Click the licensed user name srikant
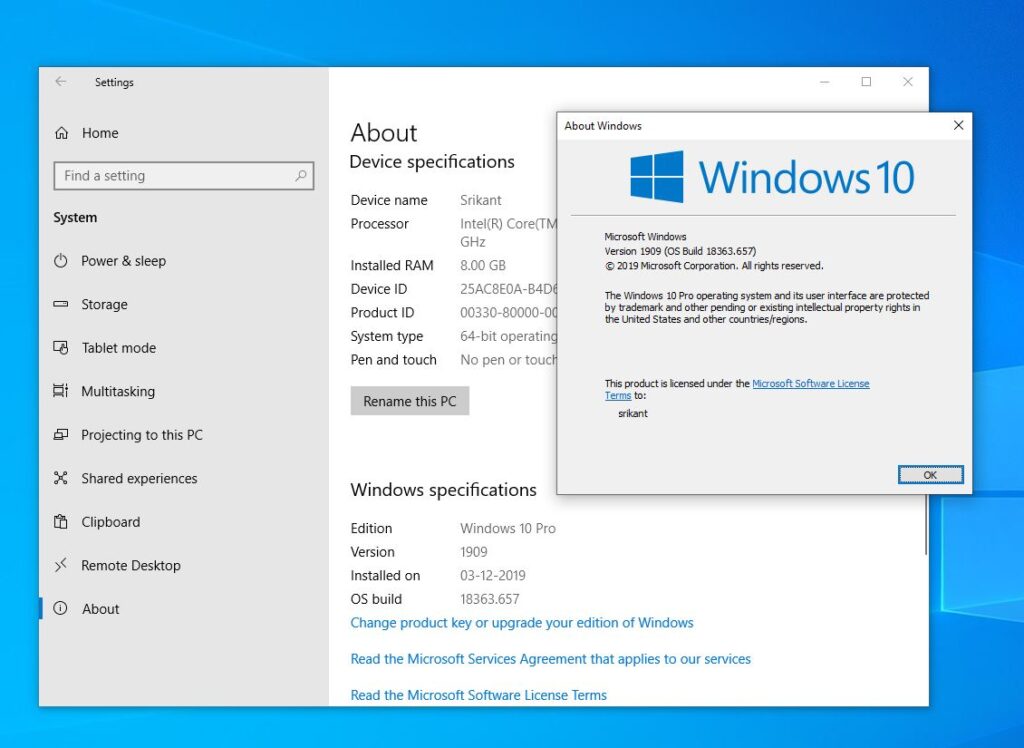Image resolution: width=1024 pixels, height=748 pixels. (x=633, y=414)
